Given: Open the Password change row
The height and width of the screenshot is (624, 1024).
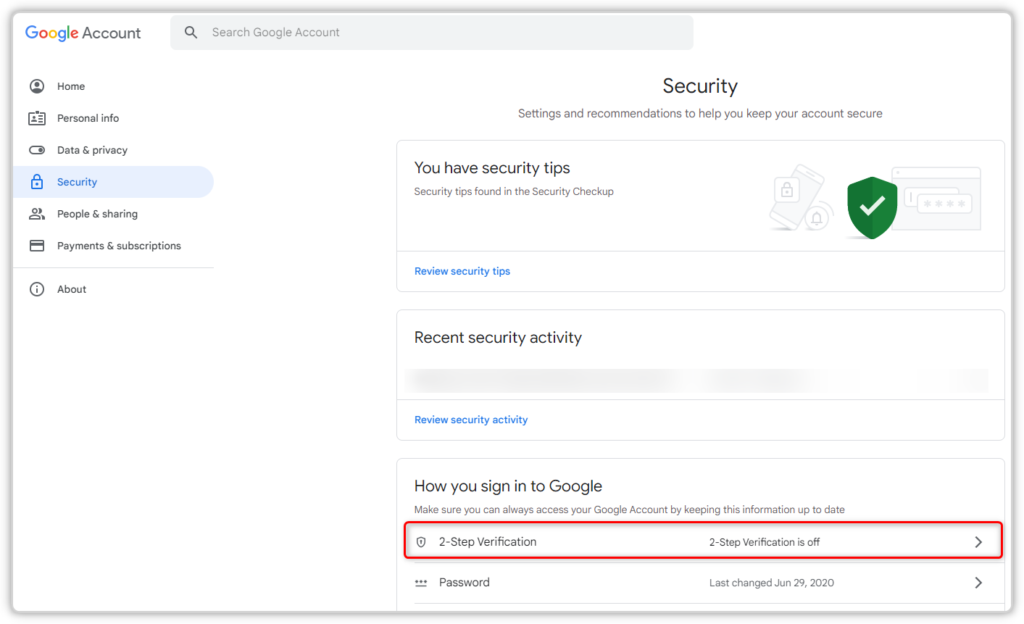Looking at the screenshot, I should (700, 582).
